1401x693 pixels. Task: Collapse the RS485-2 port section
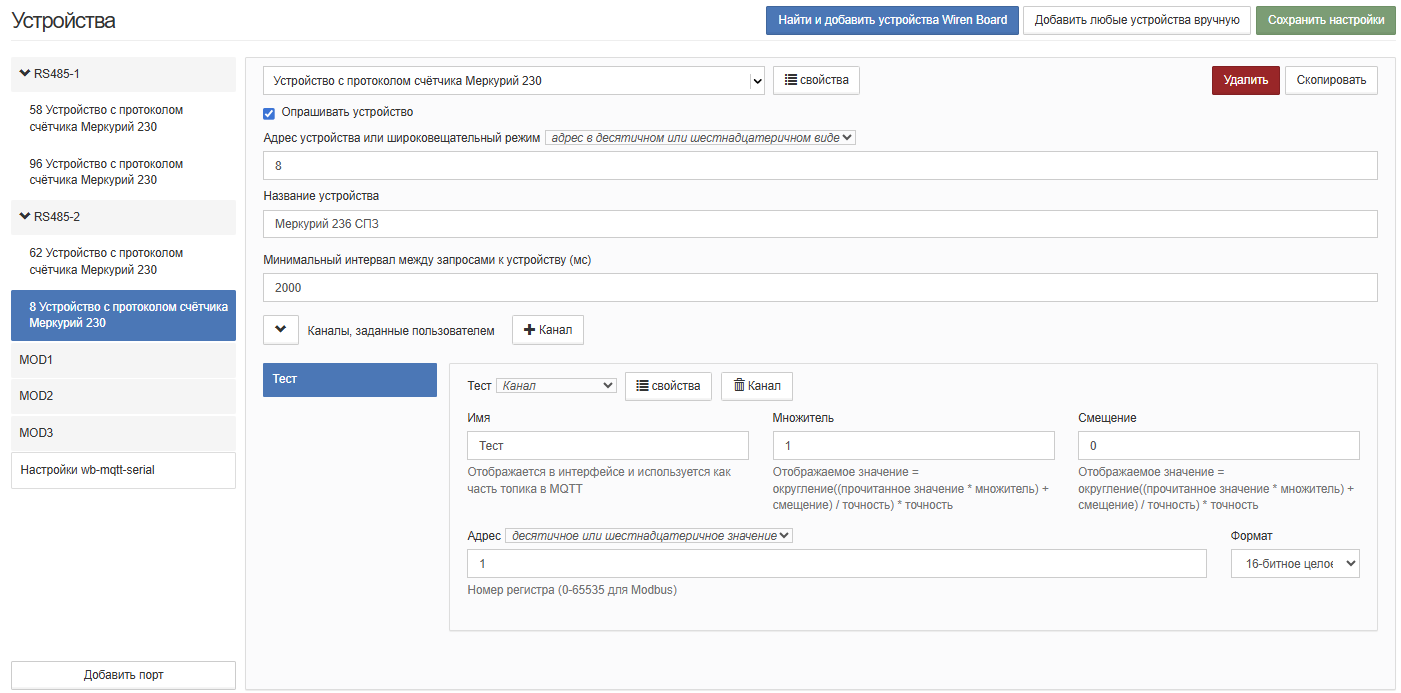(x=25, y=217)
